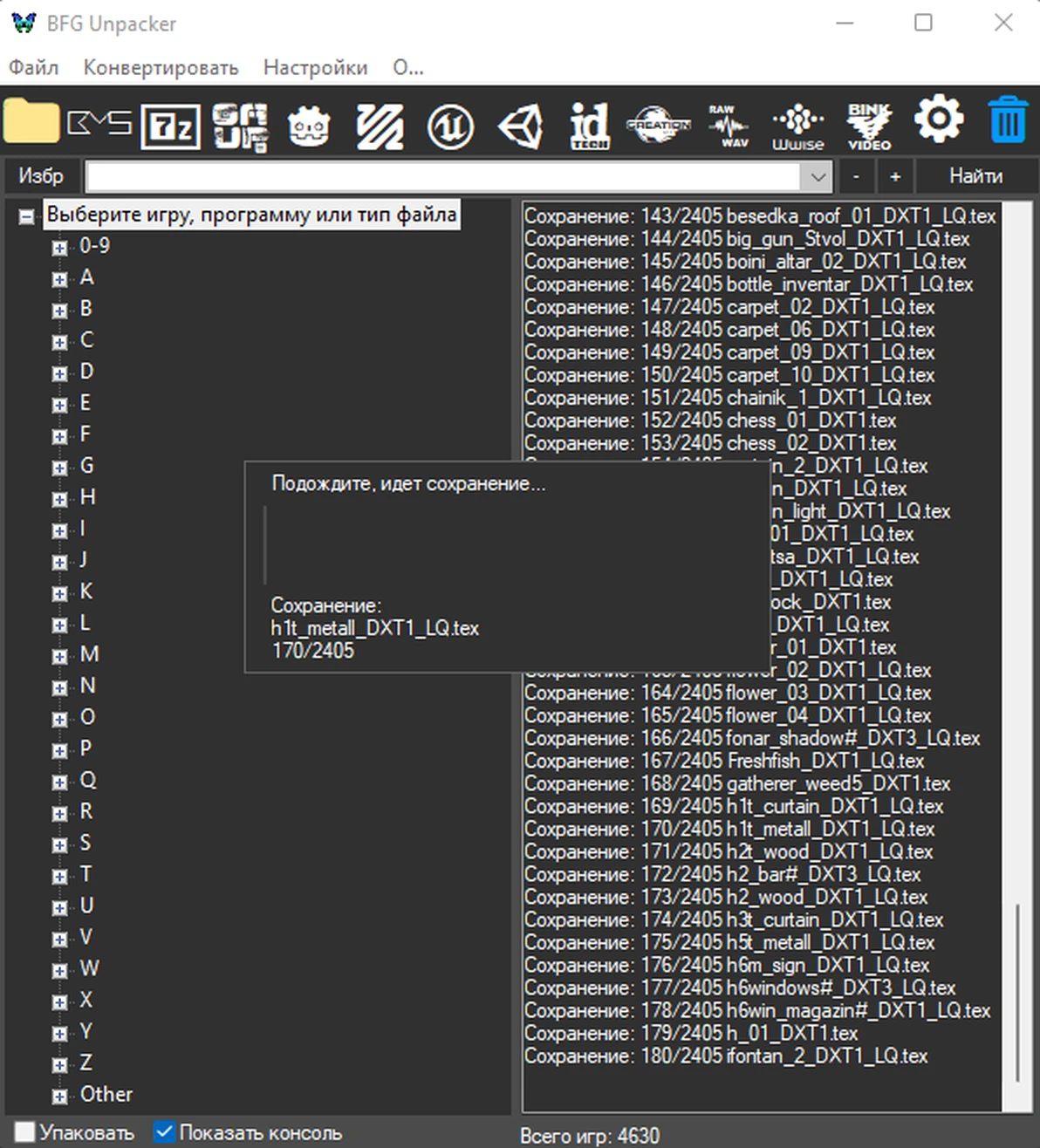Viewport: 1040px width, 1148px height.
Task: Select tree item Z
Action: tap(86, 1063)
